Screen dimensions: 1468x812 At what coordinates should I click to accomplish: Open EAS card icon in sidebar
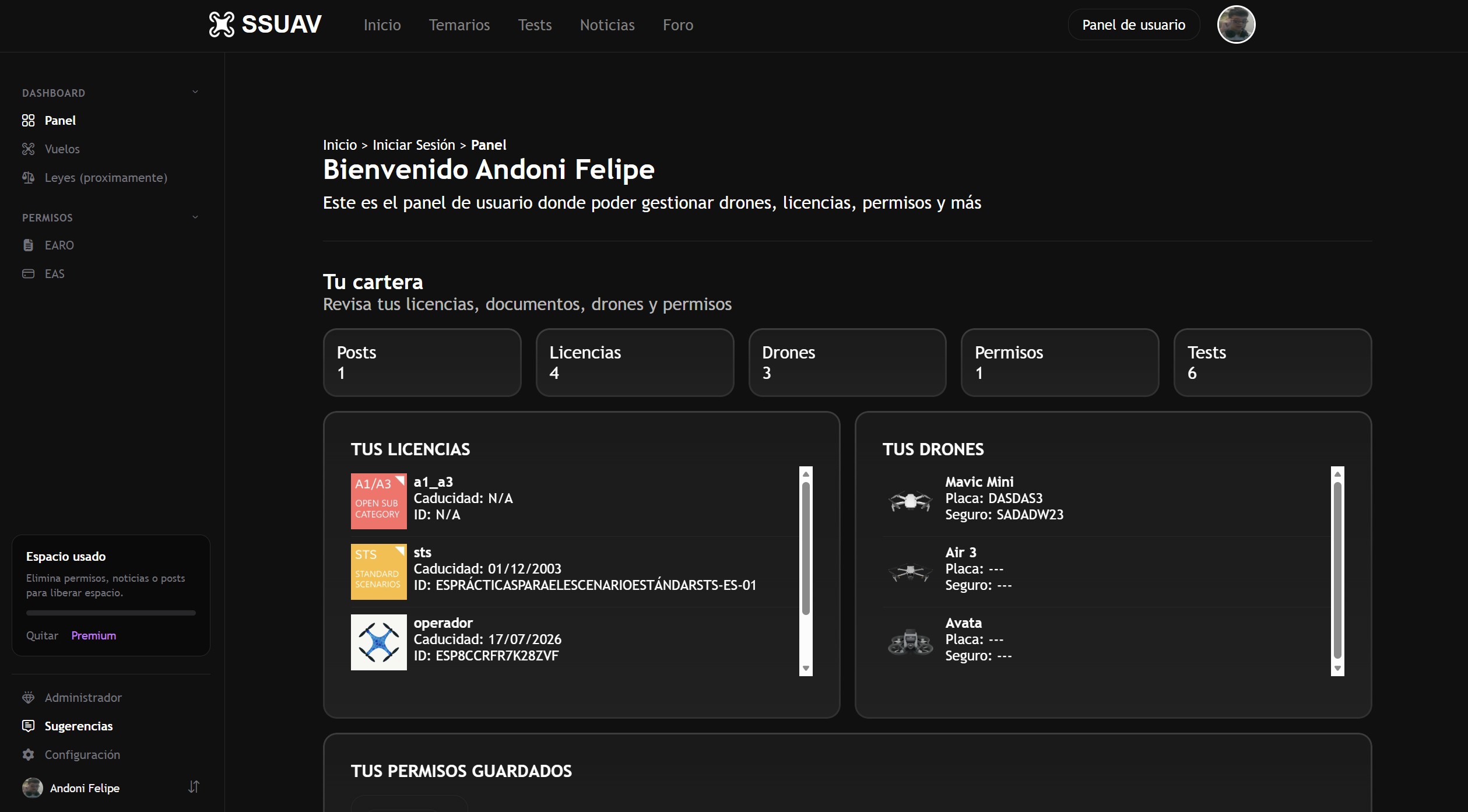tap(28, 274)
